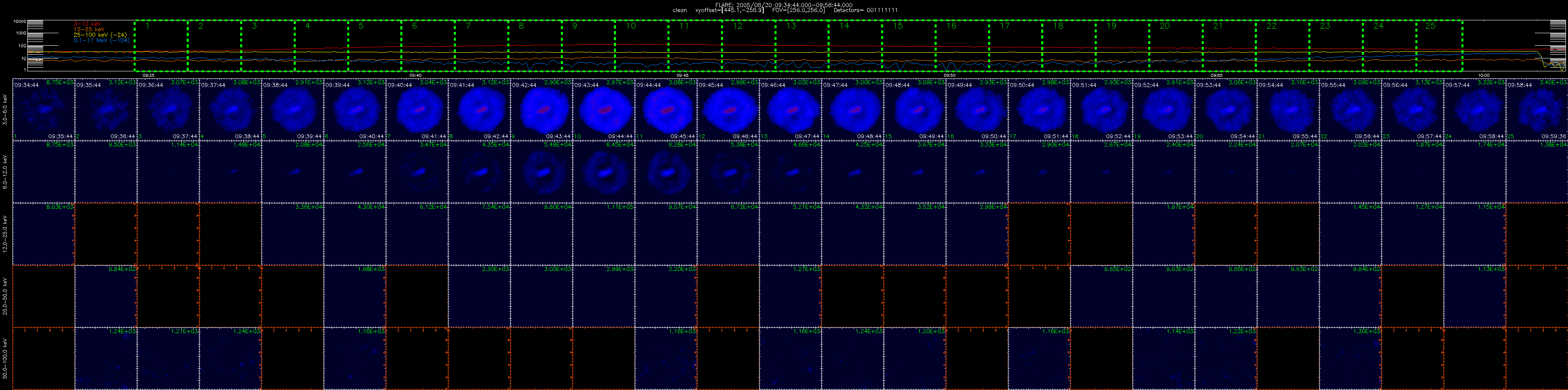
Task: Select interval 19 marker in the light-curve plot
Action: click(x=1111, y=26)
